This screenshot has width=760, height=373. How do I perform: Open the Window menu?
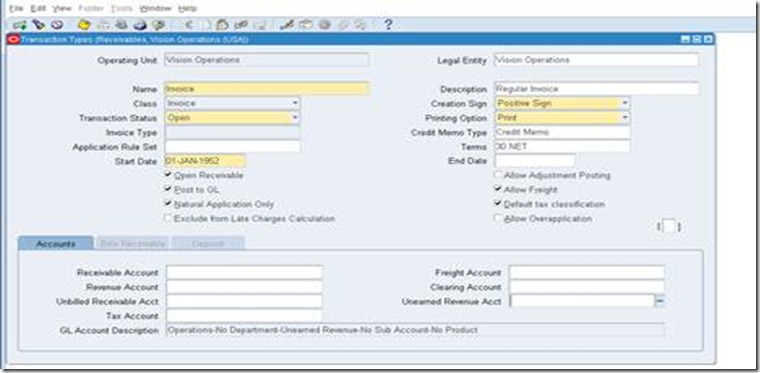click(x=155, y=8)
